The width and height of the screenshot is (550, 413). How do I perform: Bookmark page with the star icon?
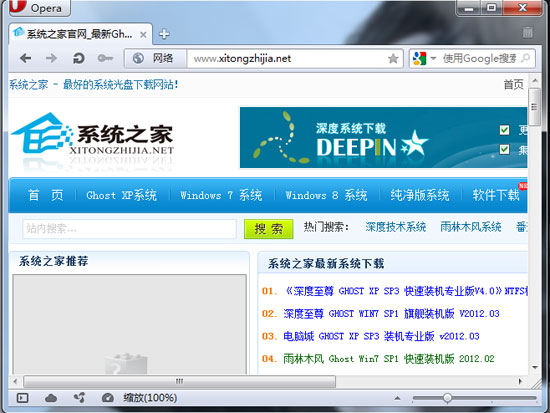tap(393, 59)
